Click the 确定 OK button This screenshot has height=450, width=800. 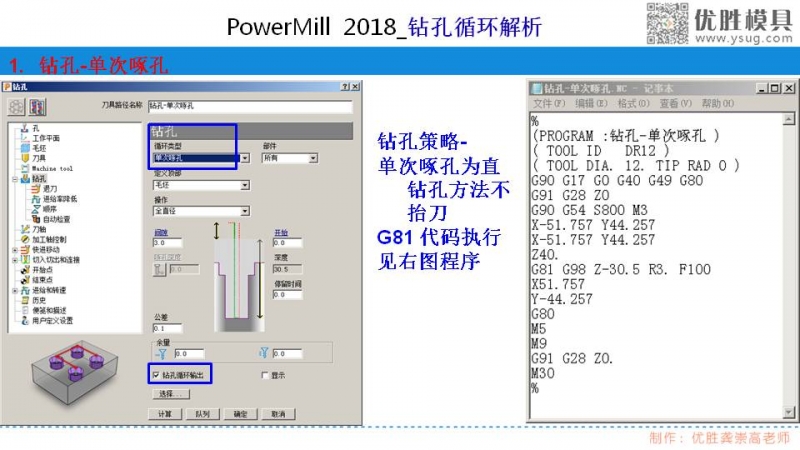(x=240, y=414)
